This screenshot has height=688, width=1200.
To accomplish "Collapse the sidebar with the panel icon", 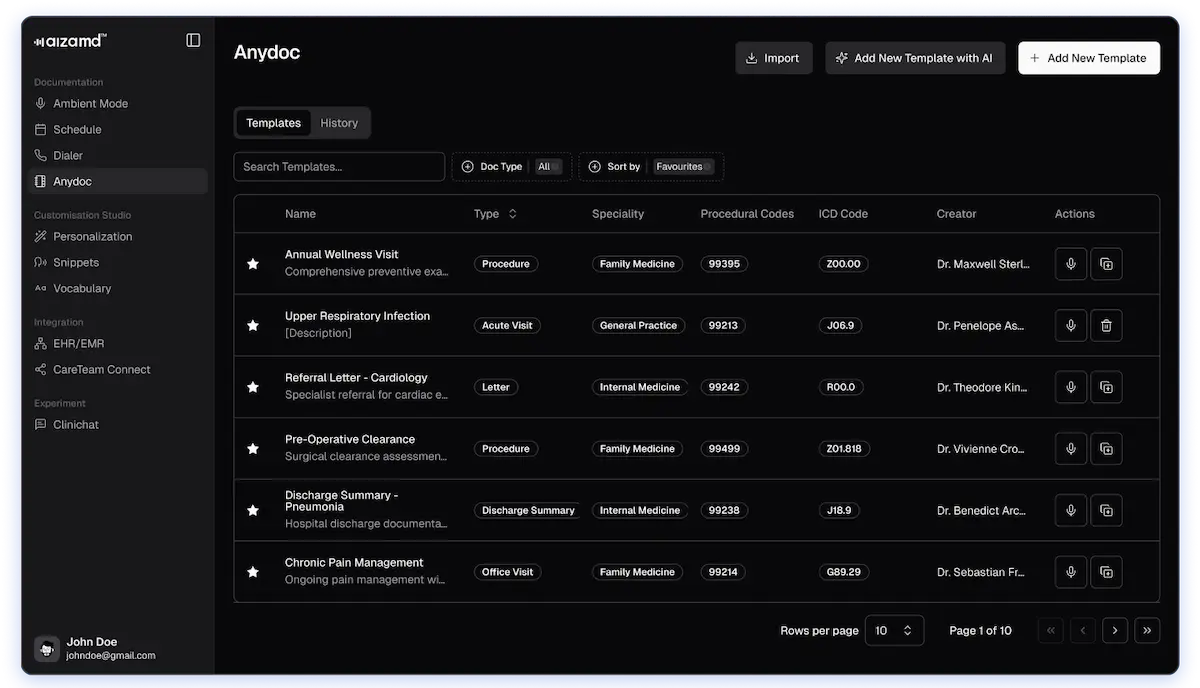I will pyautogui.click(x=193, y=40).
